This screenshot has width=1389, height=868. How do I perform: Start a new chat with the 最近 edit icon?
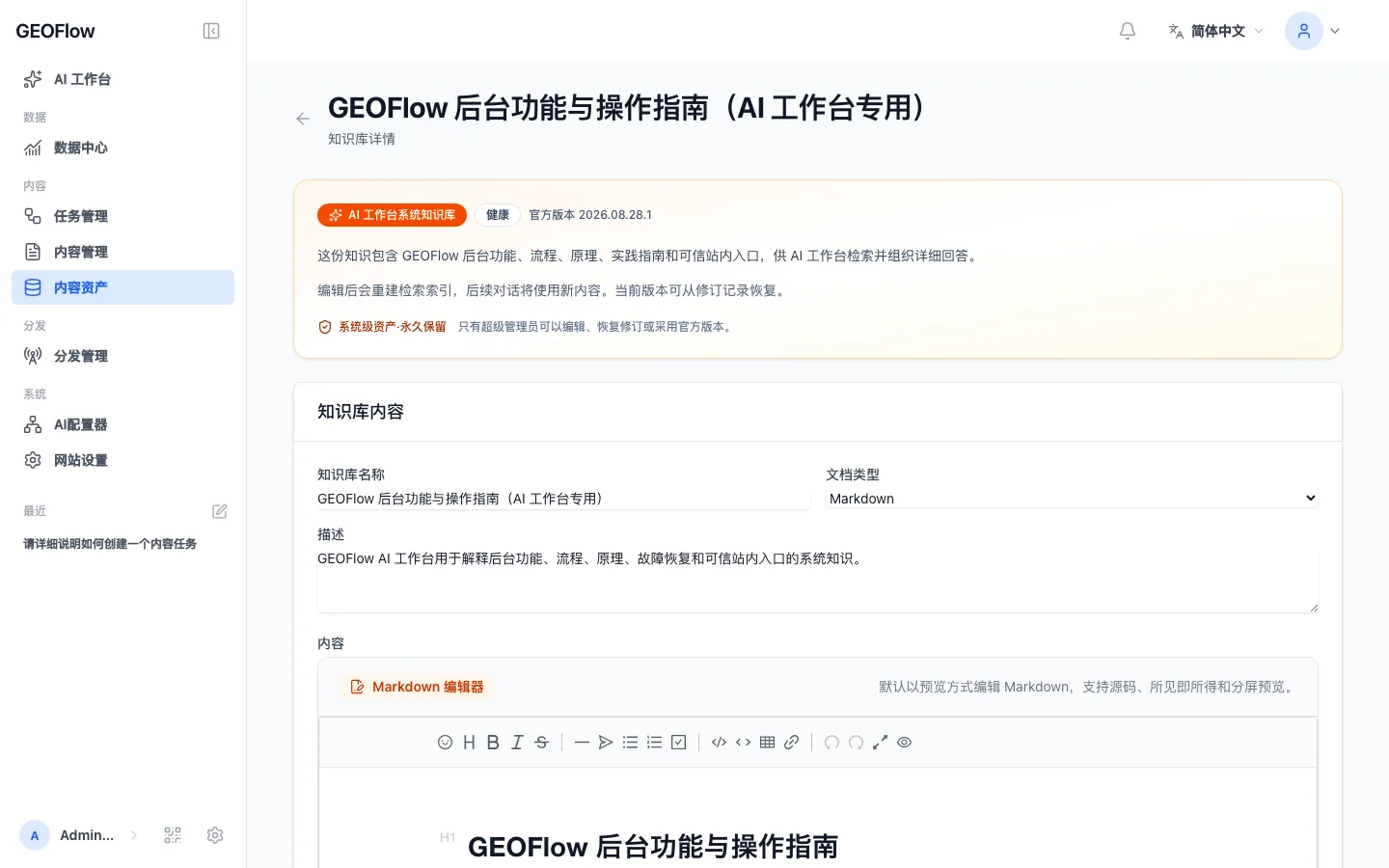click(x=220, y=511)
